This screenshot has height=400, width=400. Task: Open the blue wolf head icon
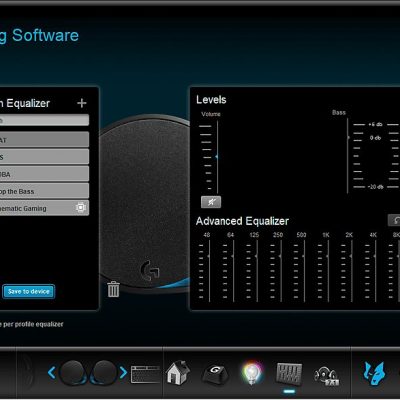(374, 373)
